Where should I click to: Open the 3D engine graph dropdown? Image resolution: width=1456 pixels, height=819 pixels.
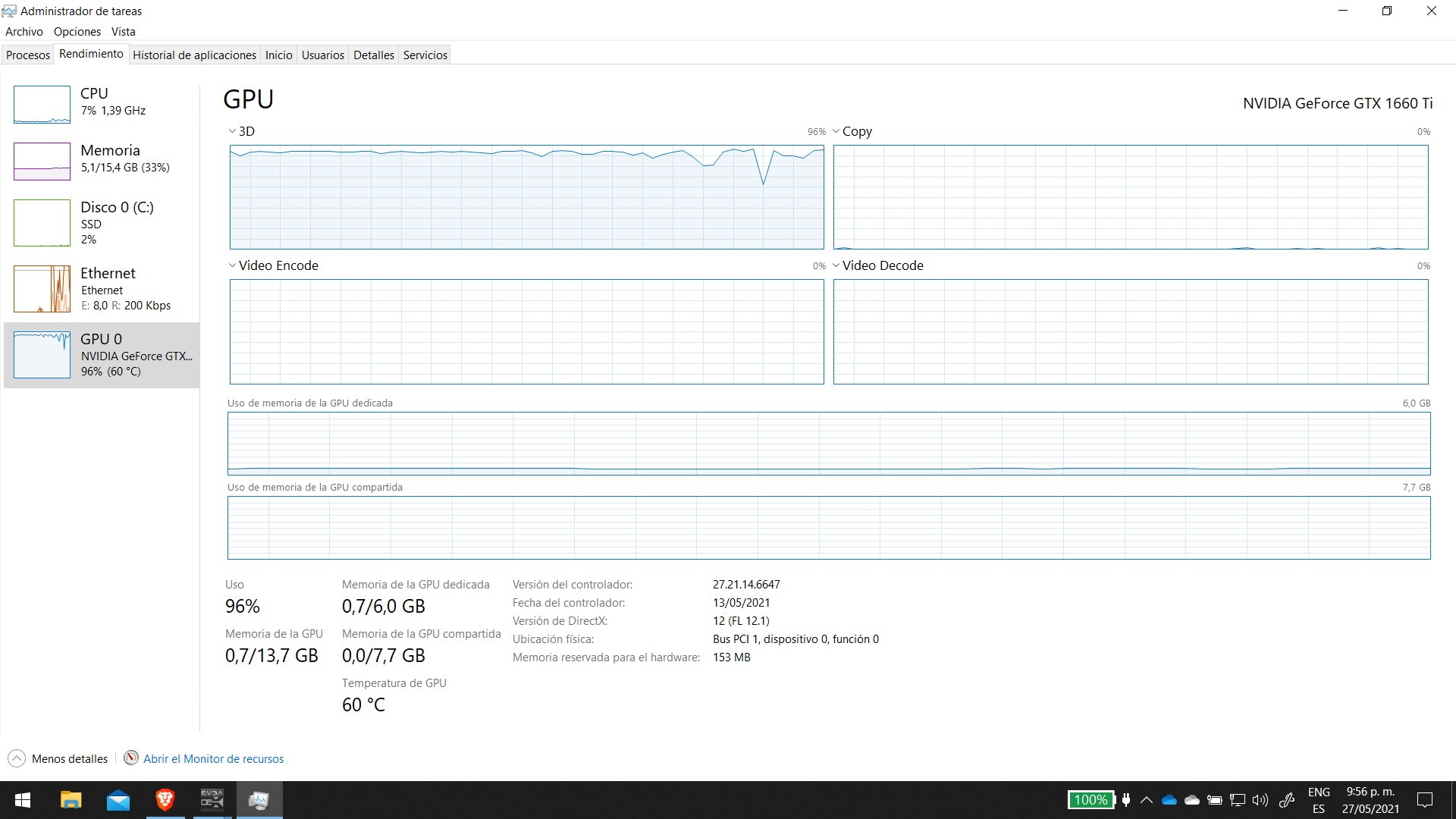(232, 131)
